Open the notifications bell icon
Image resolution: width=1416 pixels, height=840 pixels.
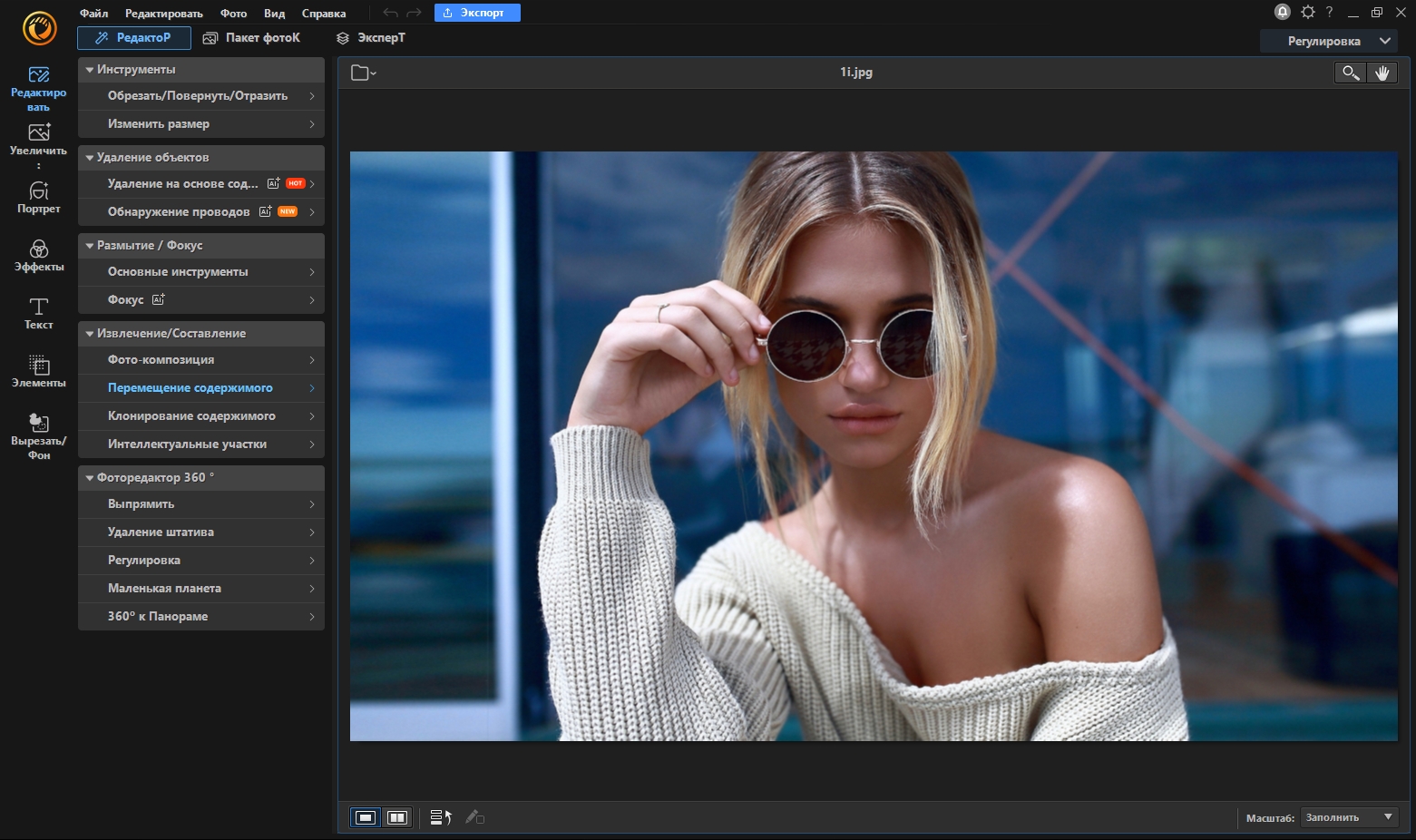(1282, 12)
